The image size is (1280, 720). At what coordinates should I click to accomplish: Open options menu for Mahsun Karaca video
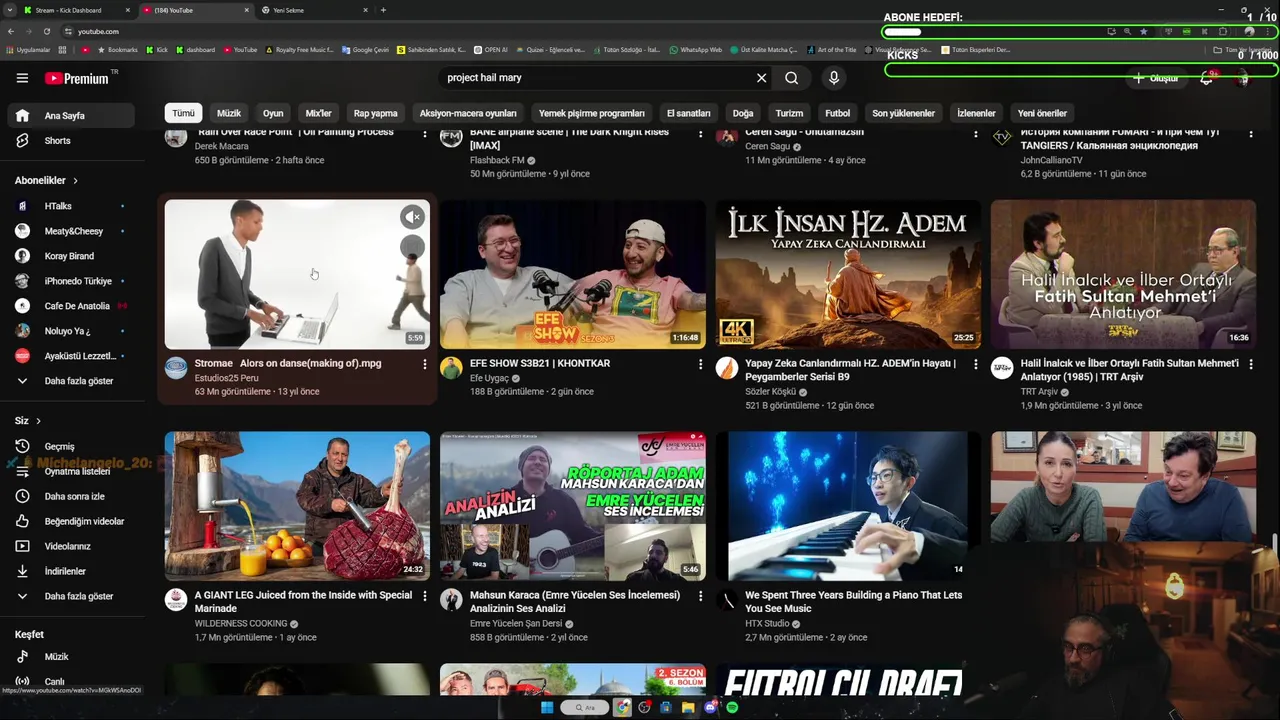[x=700, y=597]
